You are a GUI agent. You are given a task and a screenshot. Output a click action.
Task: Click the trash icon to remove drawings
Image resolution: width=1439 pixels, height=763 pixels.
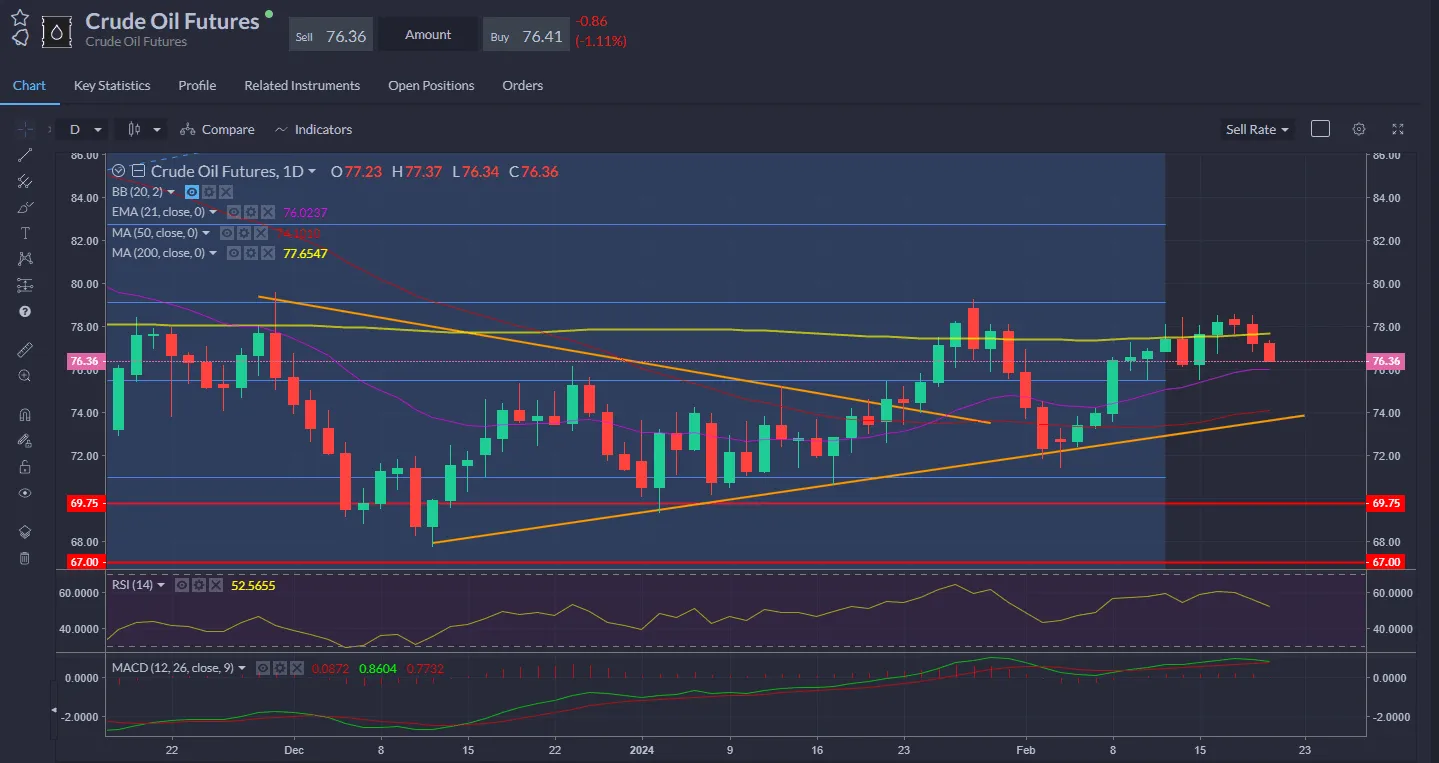pos(25,558)
